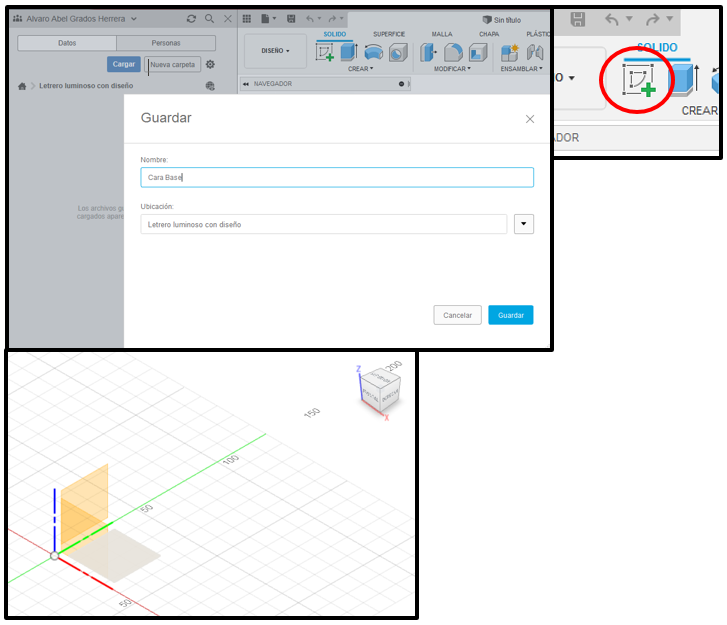The height and width of the screenshot is (625, 727).
Task: Click the search magnifier in data panel
Action: pos(210,19)
